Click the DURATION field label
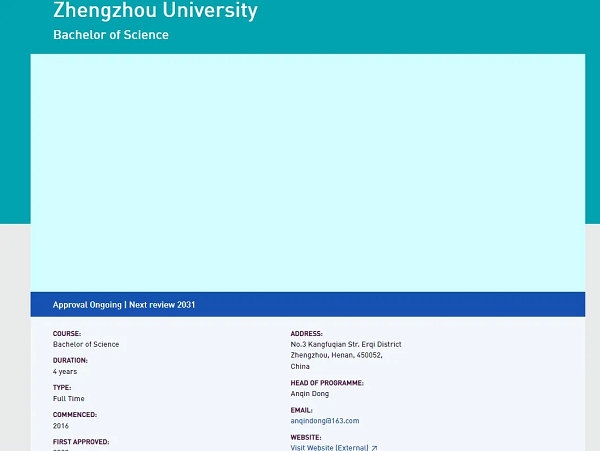This screenshot has width=600, height=451. tap(70, 360)
